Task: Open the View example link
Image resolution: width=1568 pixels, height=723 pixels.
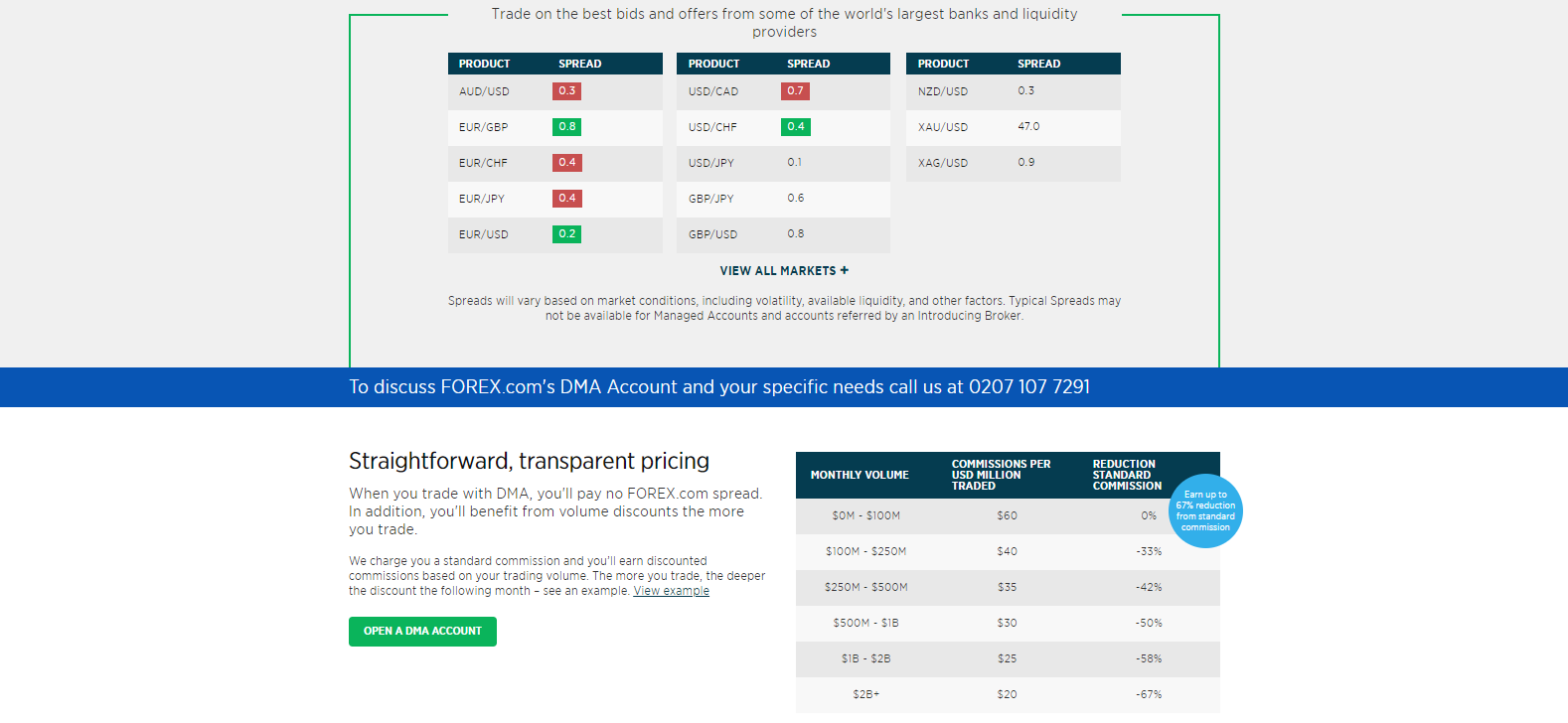Action: coord(671,591)
